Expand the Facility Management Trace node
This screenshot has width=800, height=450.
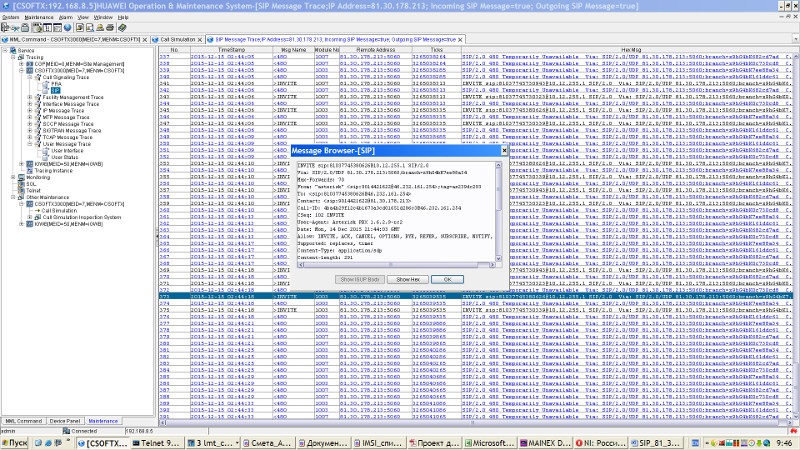(29, 97)
